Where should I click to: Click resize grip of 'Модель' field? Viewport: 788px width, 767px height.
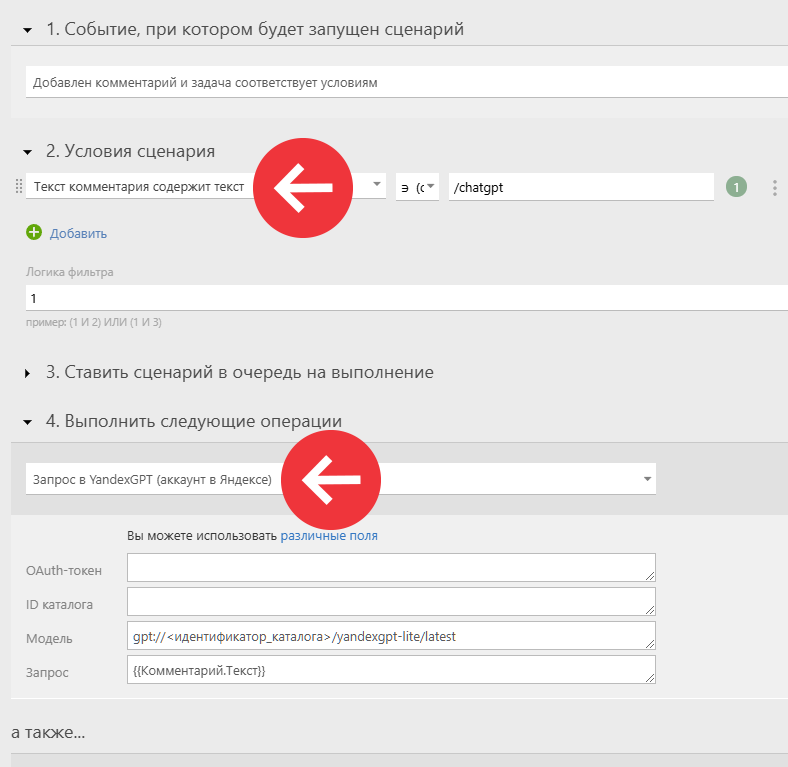(650, 644)
